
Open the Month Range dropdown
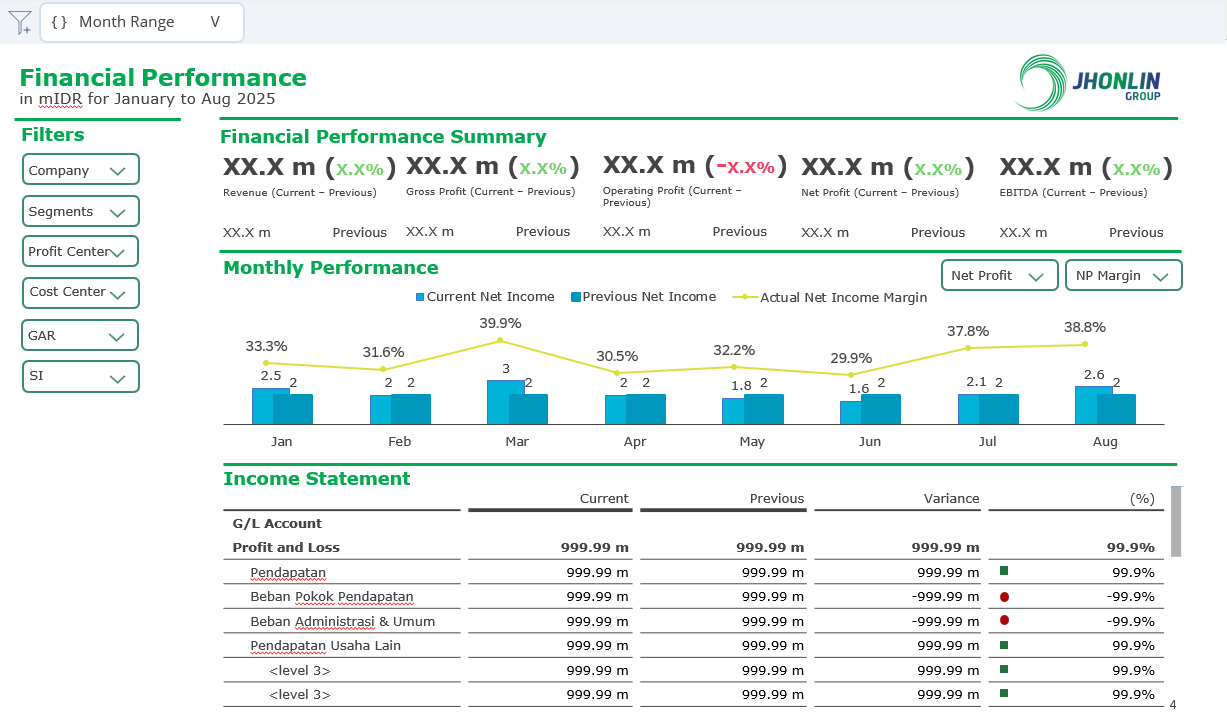point(141,22)
